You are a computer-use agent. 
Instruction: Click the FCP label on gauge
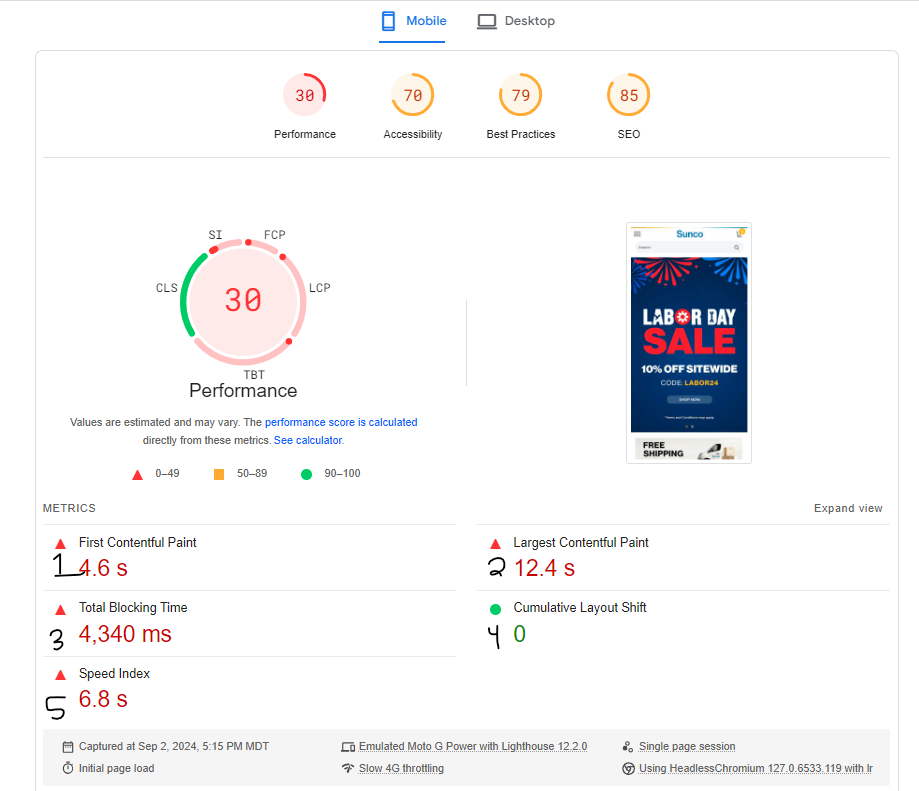[x=274, y=235]
